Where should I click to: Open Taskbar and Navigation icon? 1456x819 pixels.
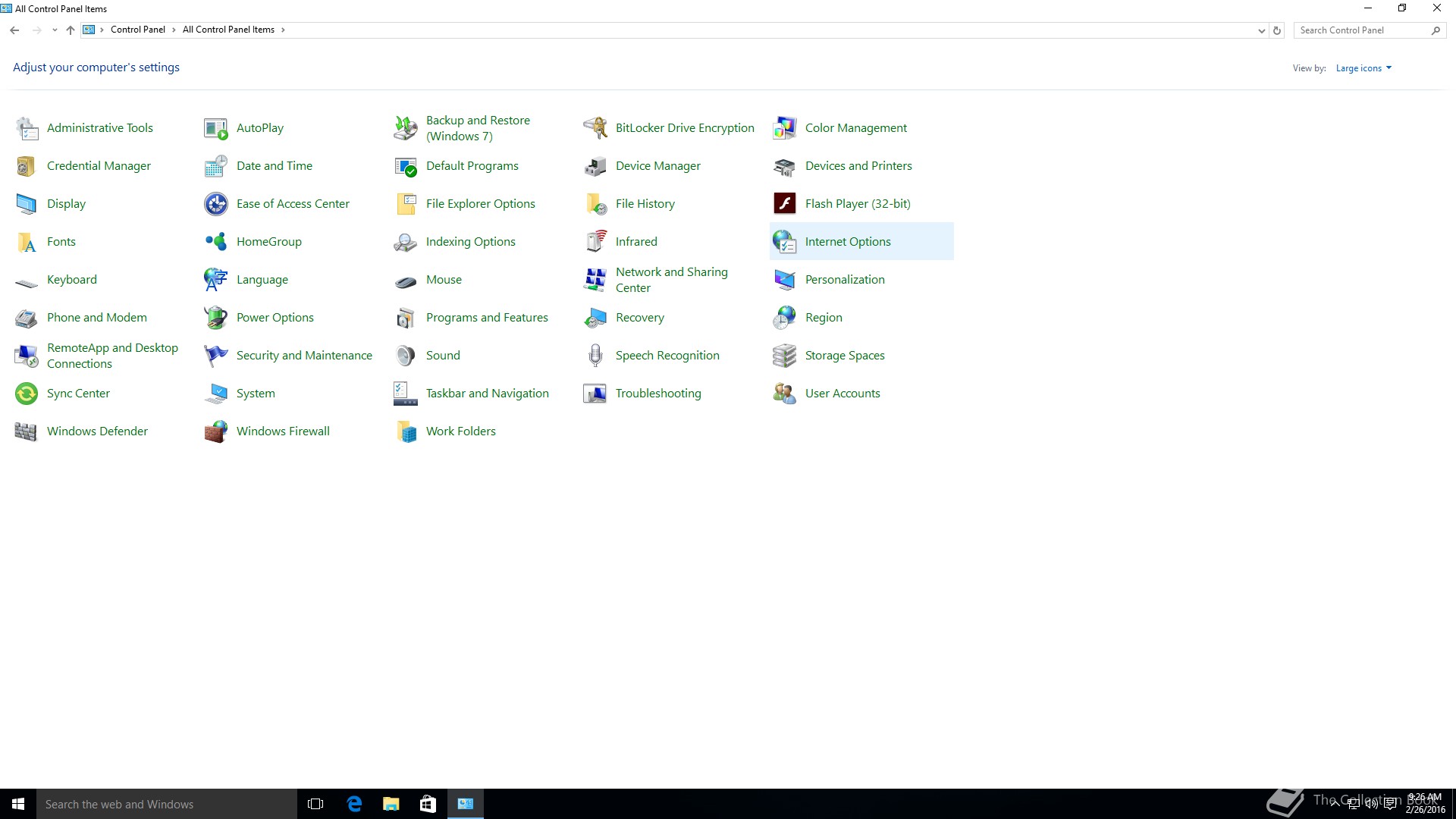pos(406,394)
